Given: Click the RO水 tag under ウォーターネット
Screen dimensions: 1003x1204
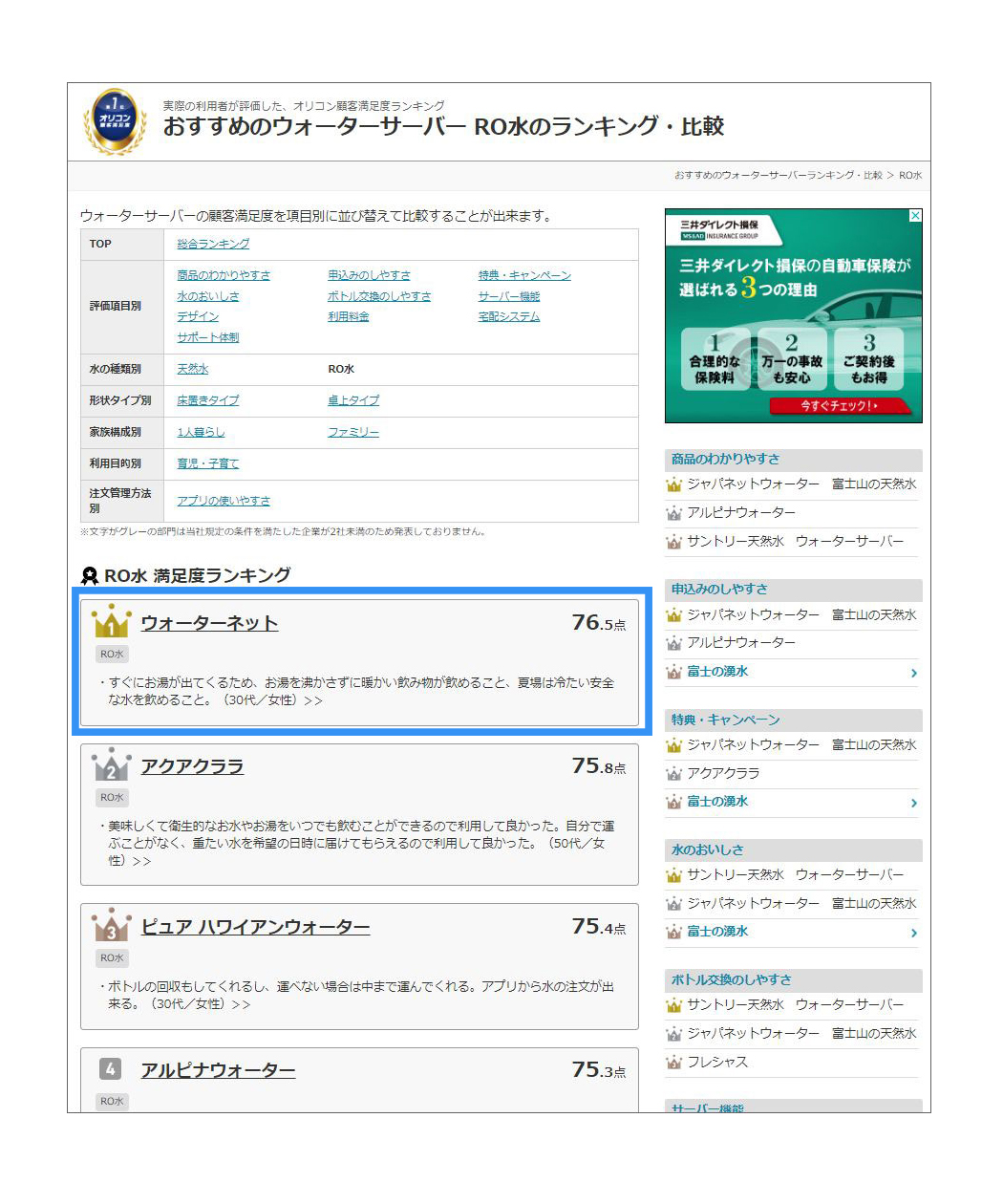Looking at the screenshot, I should [x=113, y=655].
